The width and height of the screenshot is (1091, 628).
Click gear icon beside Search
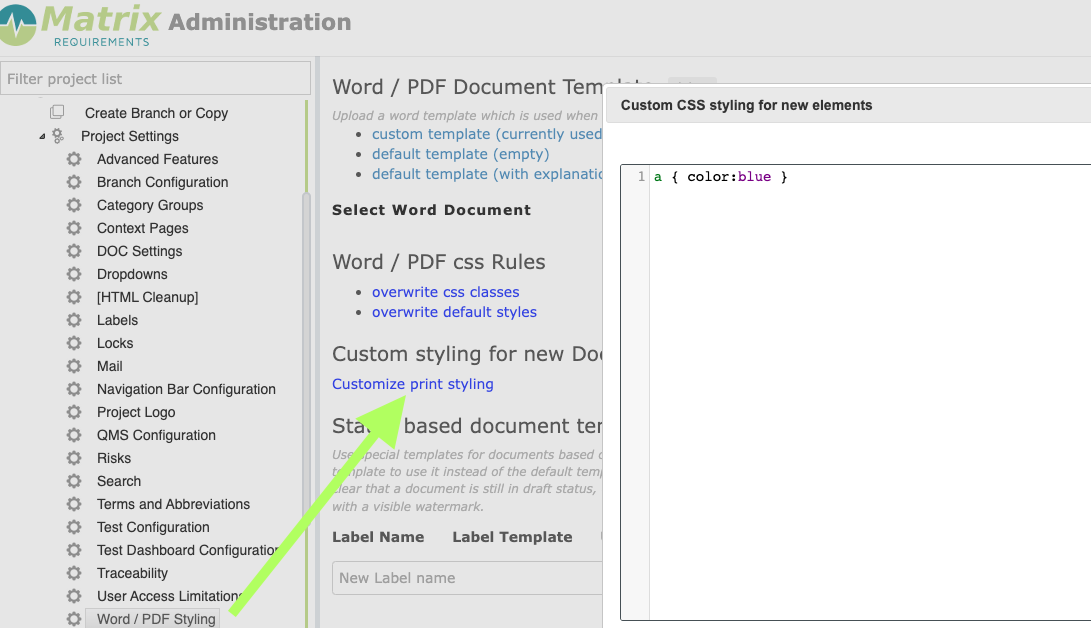74,480
